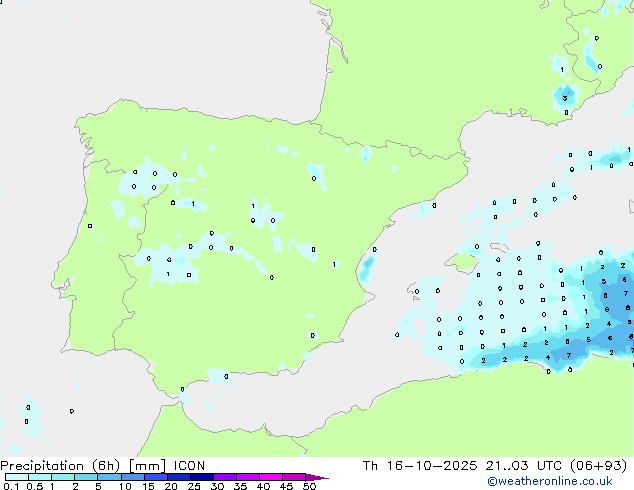
Task: Open the weatheronline.co.uk link
Action: coord(549,481)
